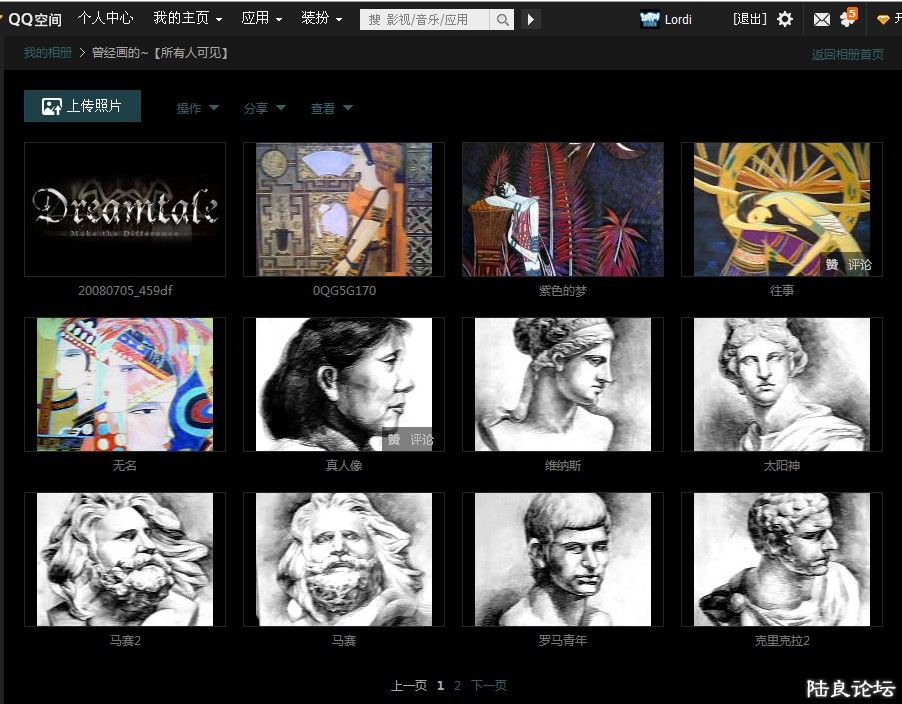Image resolution: width=902 pixels, height=704 pixels.
Task: Expand the 分享 dropdown
Action: [264, 108]
